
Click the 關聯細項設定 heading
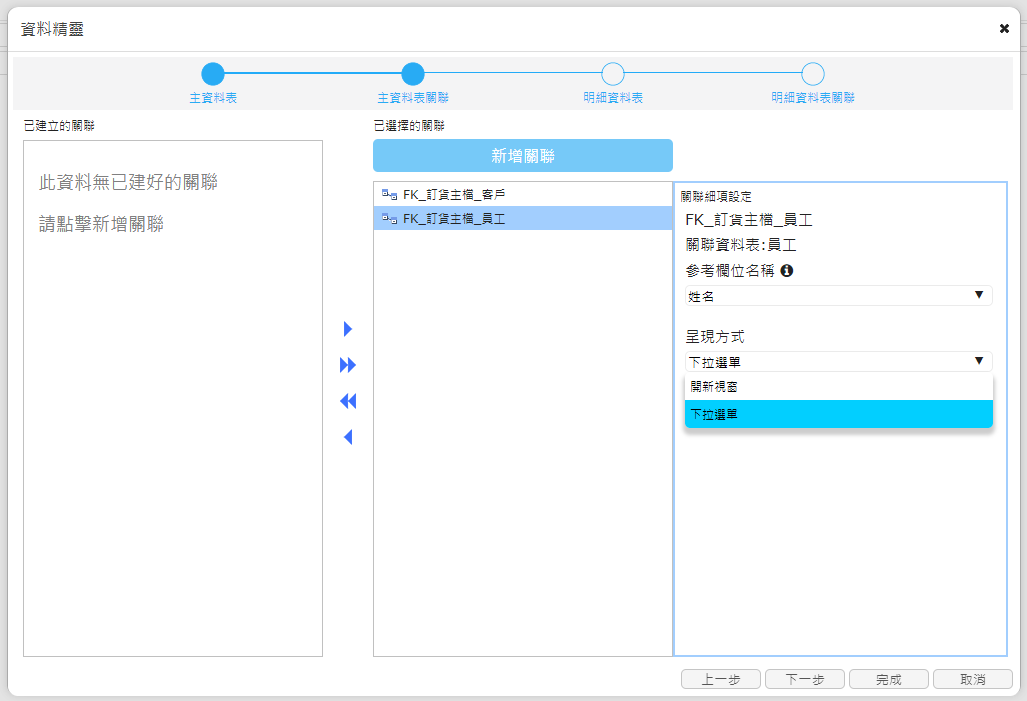[x=716, y=197]
